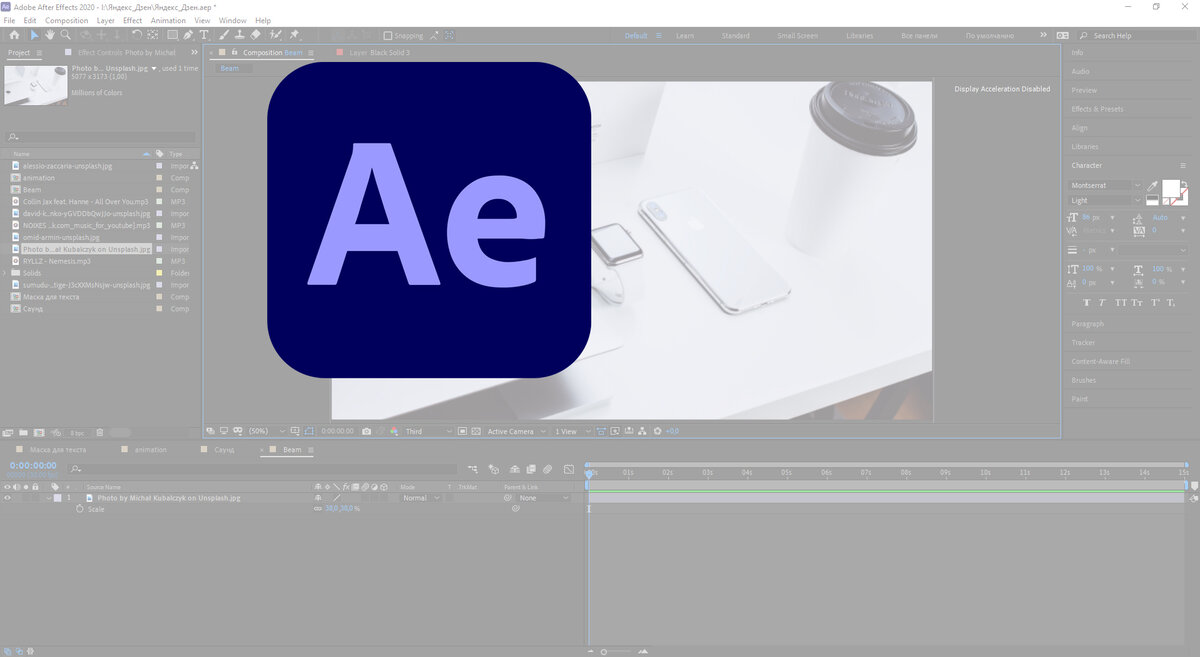
Task: Open the Effects & Presets panel
Action: (x=1097, y=109)
